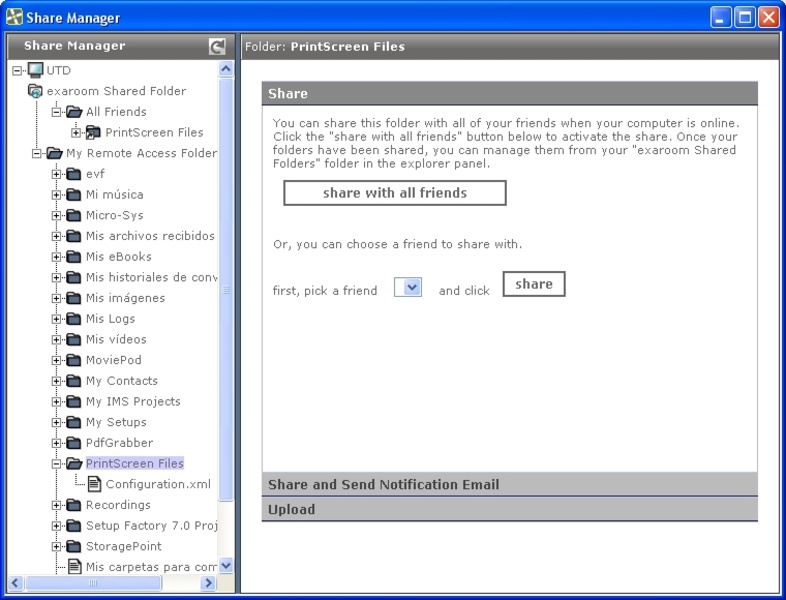Expand the evf folder node
The width and height of the screenshot is (786, 600).
[57, 174]
